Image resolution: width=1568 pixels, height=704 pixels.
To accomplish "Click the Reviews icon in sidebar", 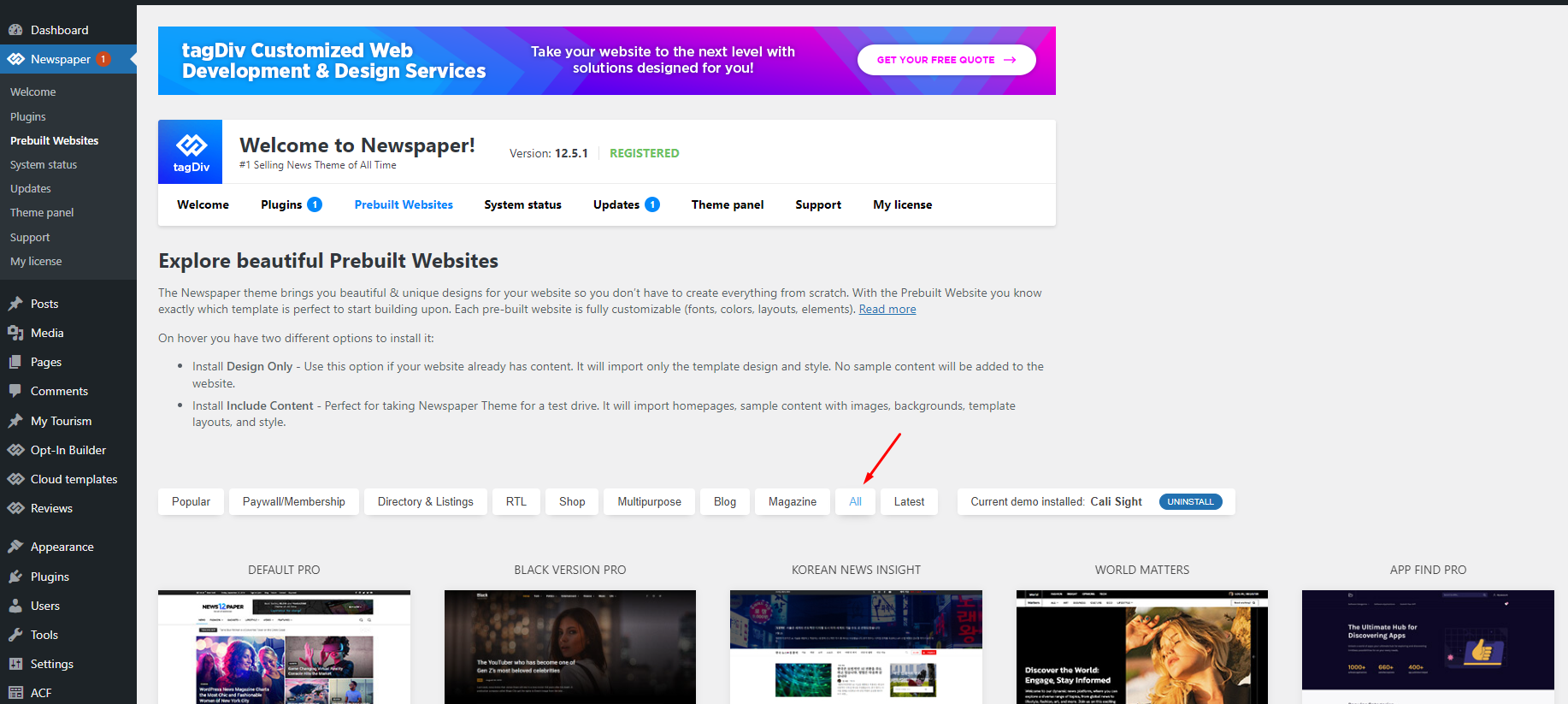I will 15,508.
